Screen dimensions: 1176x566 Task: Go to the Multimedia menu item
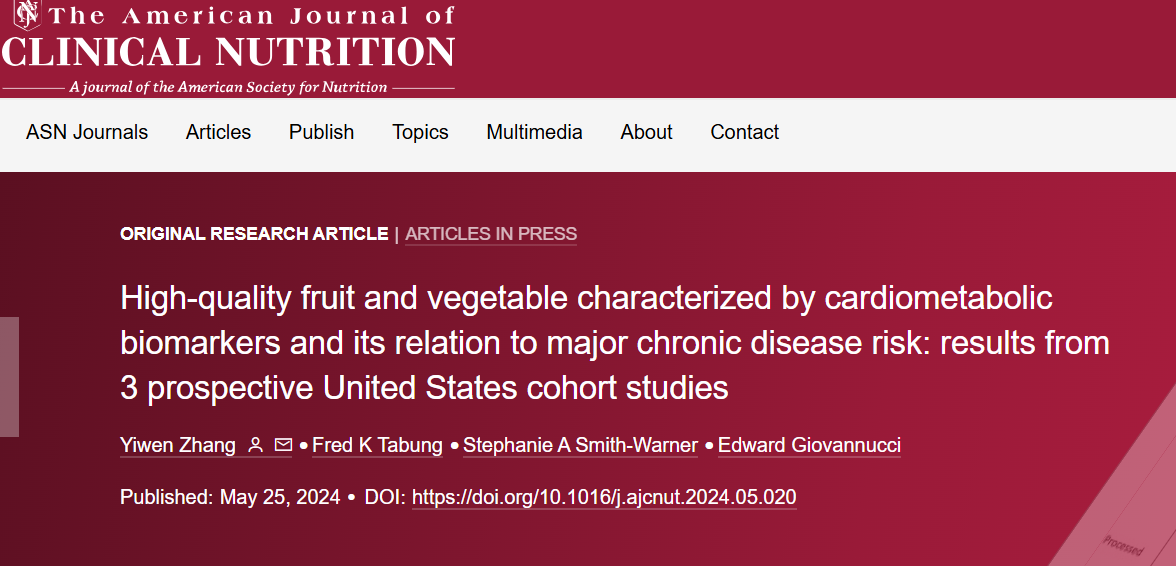pyautogui.click(x=534, y=132)
